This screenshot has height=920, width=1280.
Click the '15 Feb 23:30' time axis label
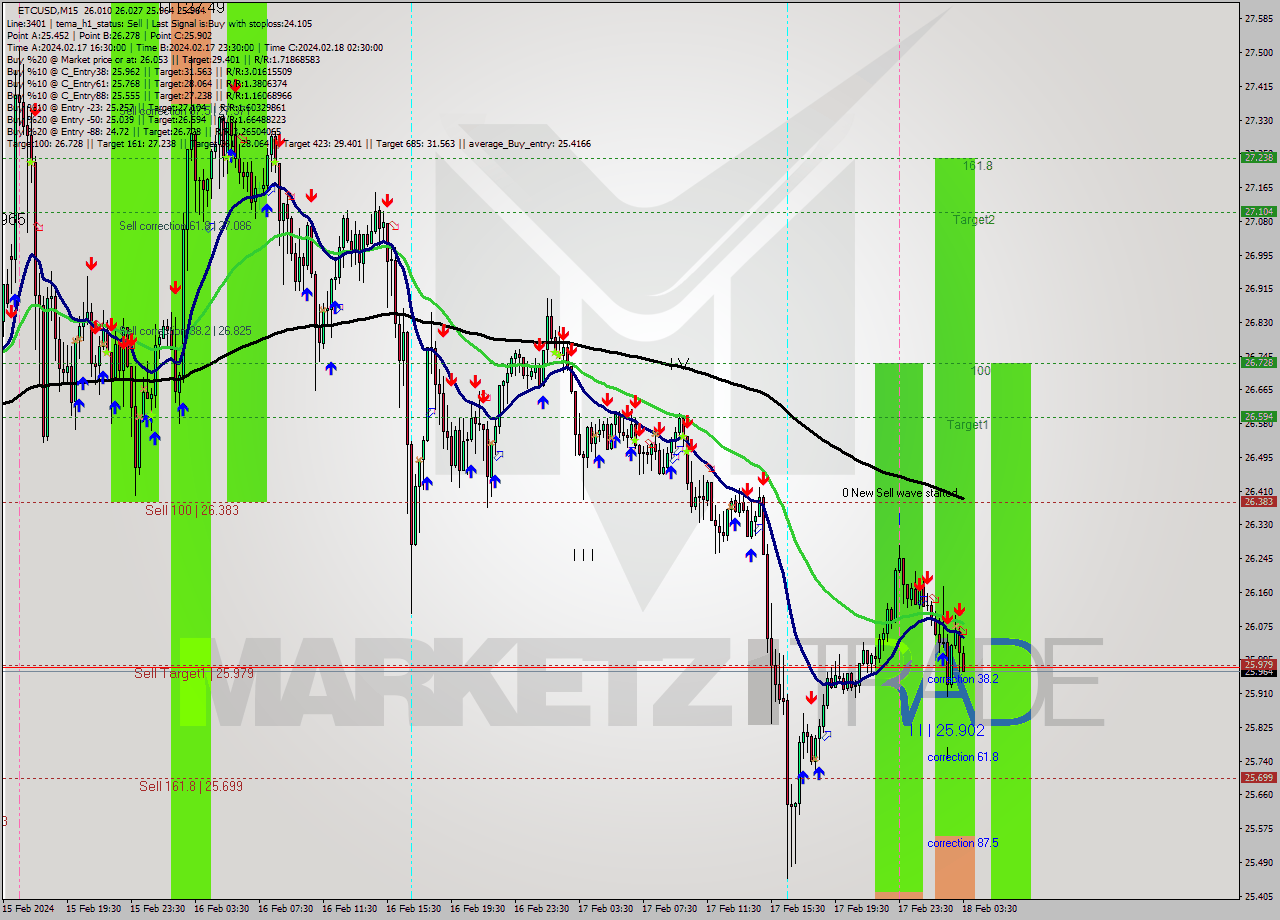pyautogui.click(x=158, y=909)
